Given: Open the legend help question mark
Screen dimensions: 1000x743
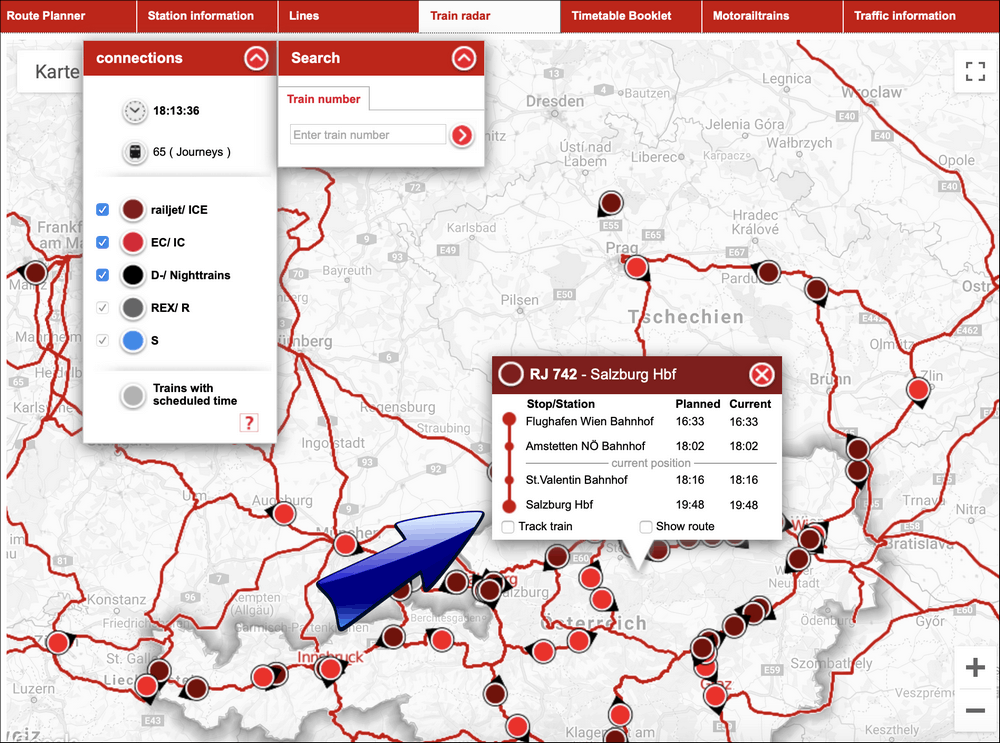Looking at the screenshot, I should pos(249,422).
